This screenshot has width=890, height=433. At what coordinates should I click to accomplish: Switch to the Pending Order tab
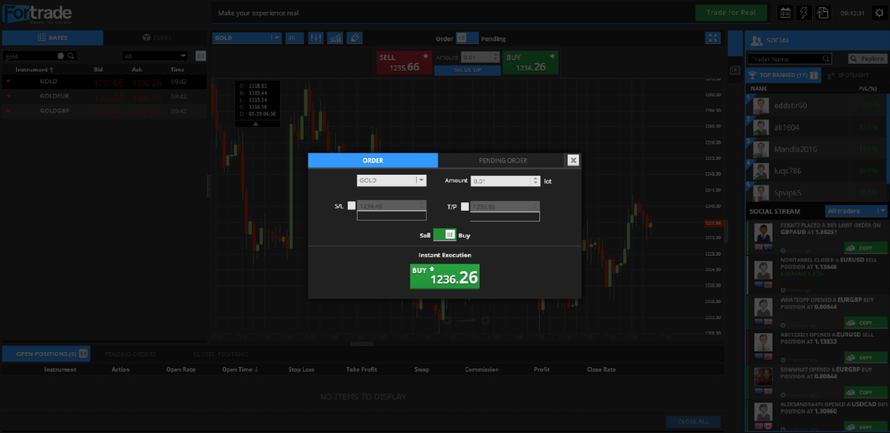coord(502,160)
